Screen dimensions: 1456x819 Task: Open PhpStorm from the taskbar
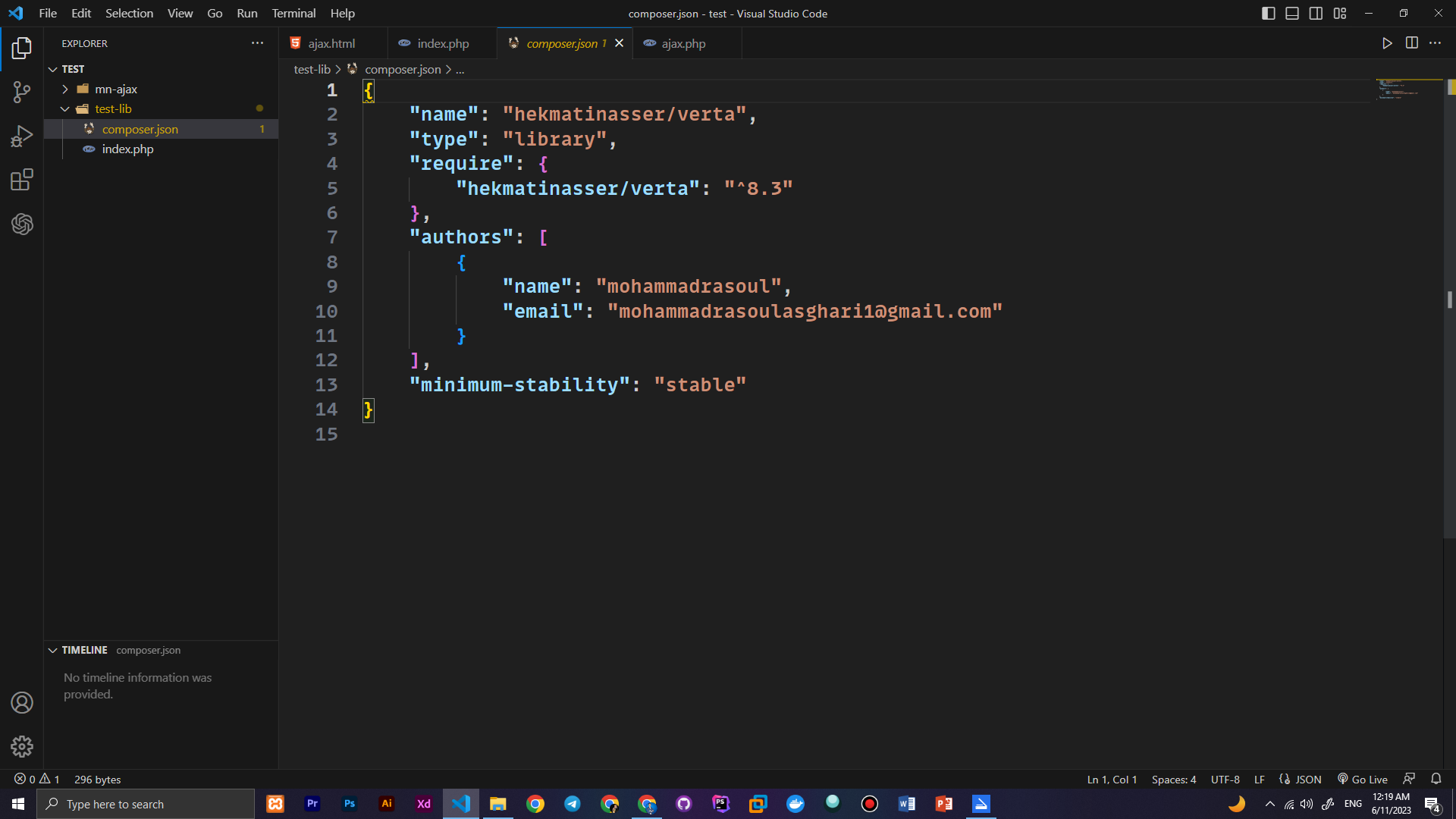point(721,804)
